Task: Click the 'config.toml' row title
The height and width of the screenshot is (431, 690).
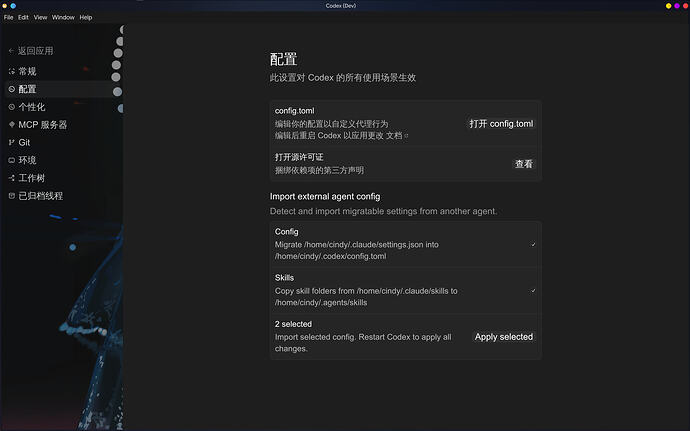Action: pyautogui.click(x=294, y=111)
